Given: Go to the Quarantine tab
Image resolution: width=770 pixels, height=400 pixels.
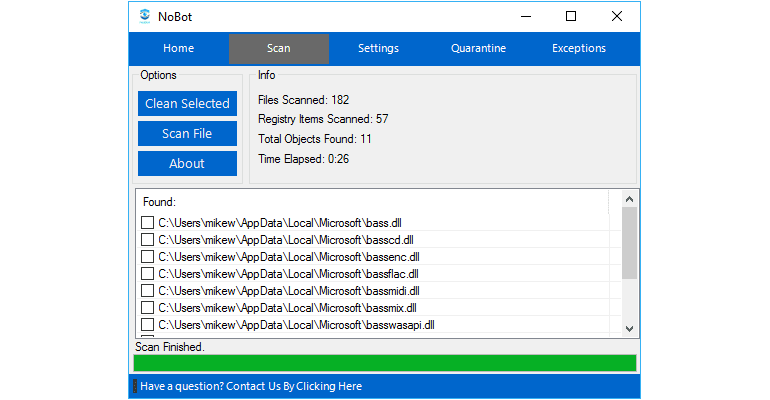Looking at the screenshot, I should point(478,48).
